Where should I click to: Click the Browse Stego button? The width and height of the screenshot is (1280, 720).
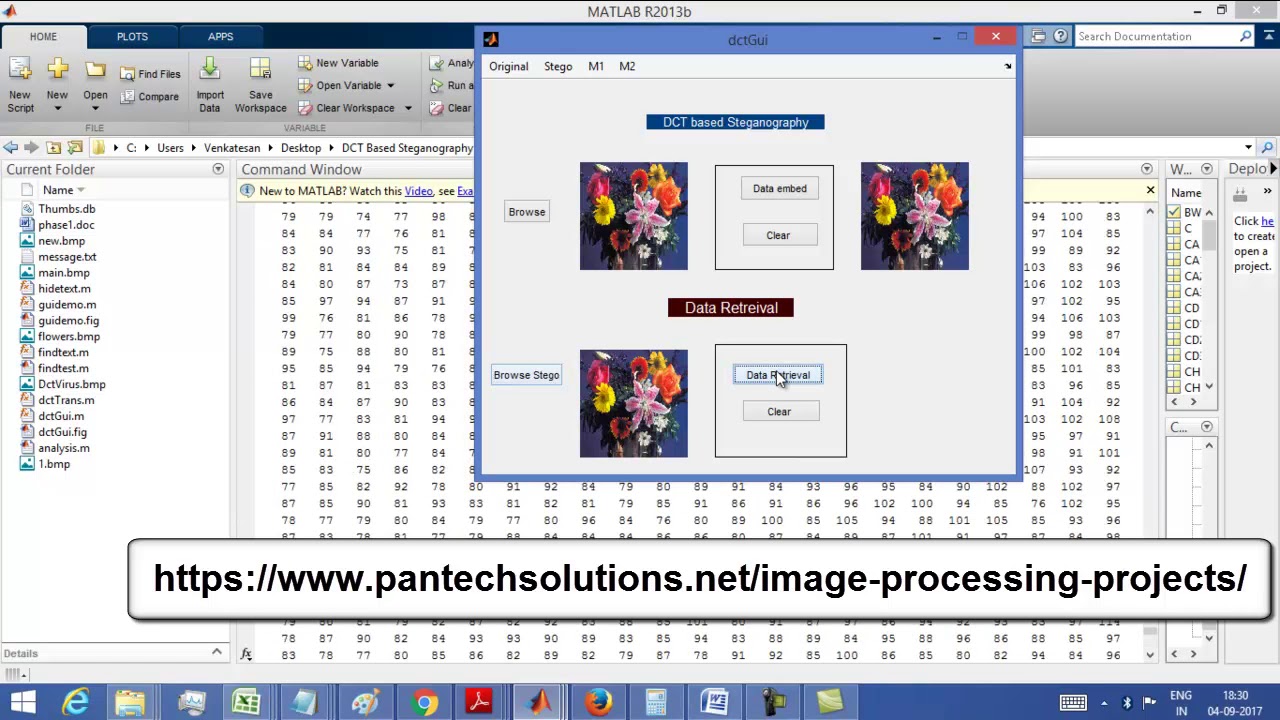click(x=526, y=375)
